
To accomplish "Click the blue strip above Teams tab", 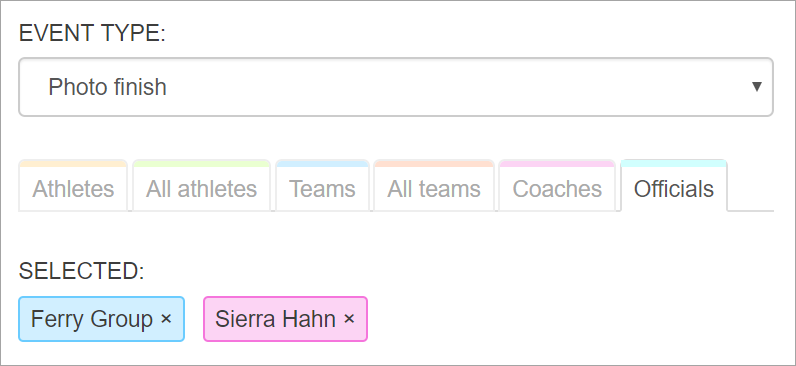I will pyautogui.click(x=322, y=163).
